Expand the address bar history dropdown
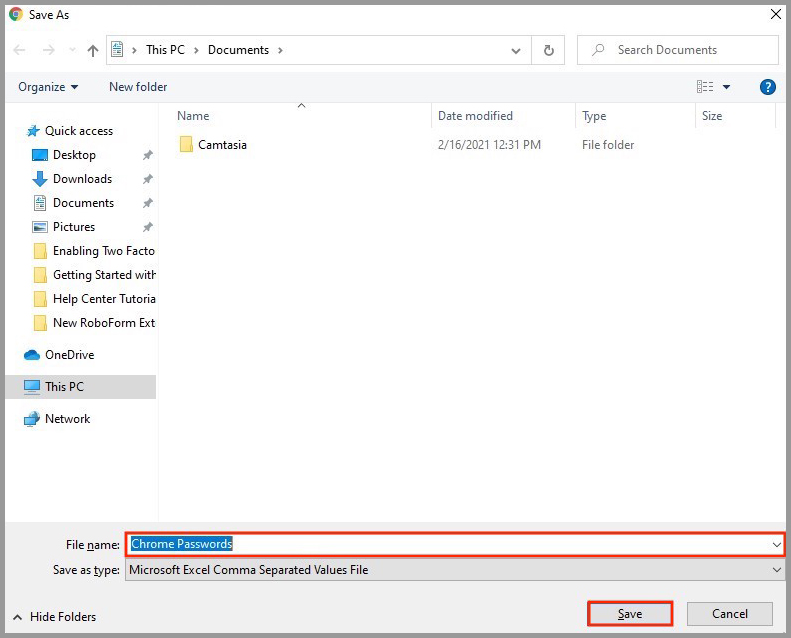The width and height of the screenshot is (791, 638). tap(516, 50)
